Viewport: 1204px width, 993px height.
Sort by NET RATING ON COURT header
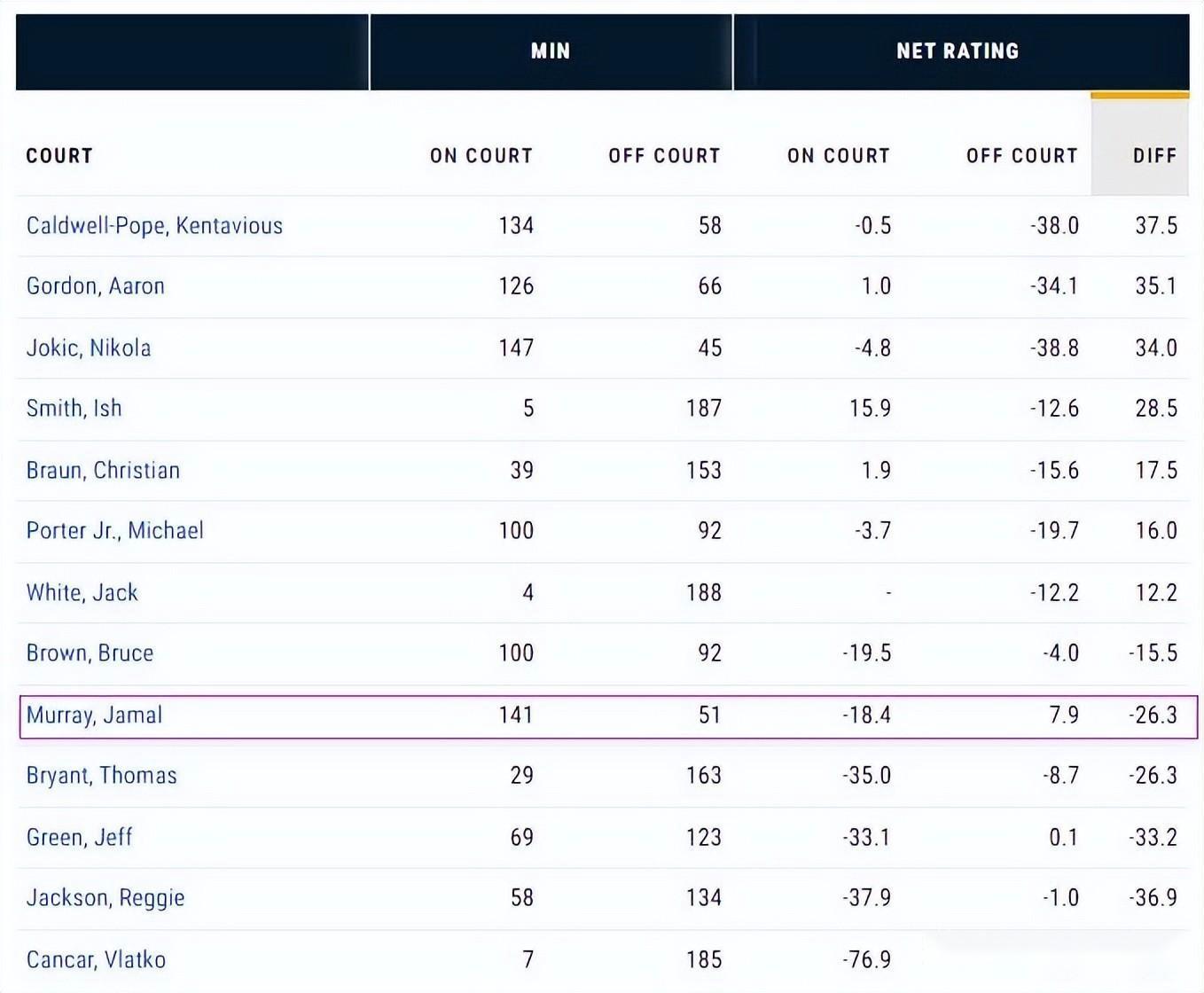(x=838, y=156)
